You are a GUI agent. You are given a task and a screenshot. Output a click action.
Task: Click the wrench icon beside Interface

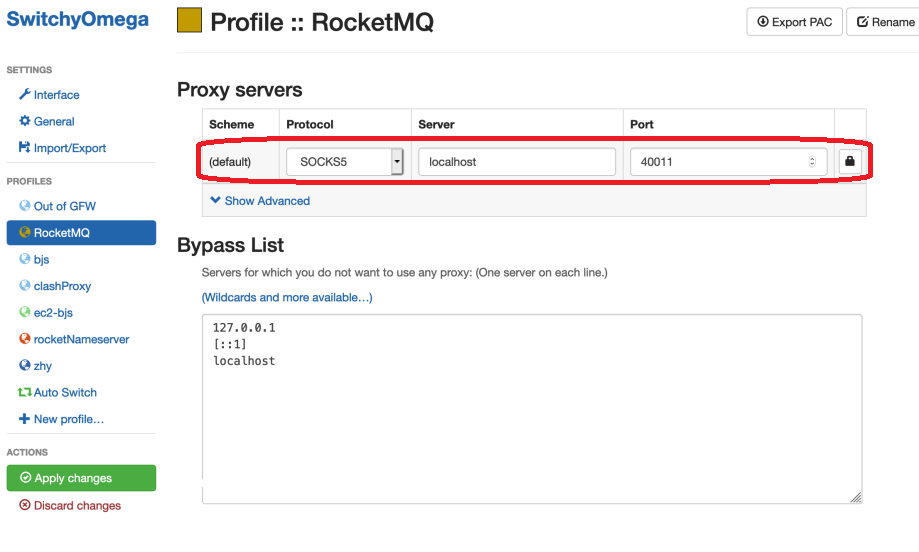coord(25,94)
